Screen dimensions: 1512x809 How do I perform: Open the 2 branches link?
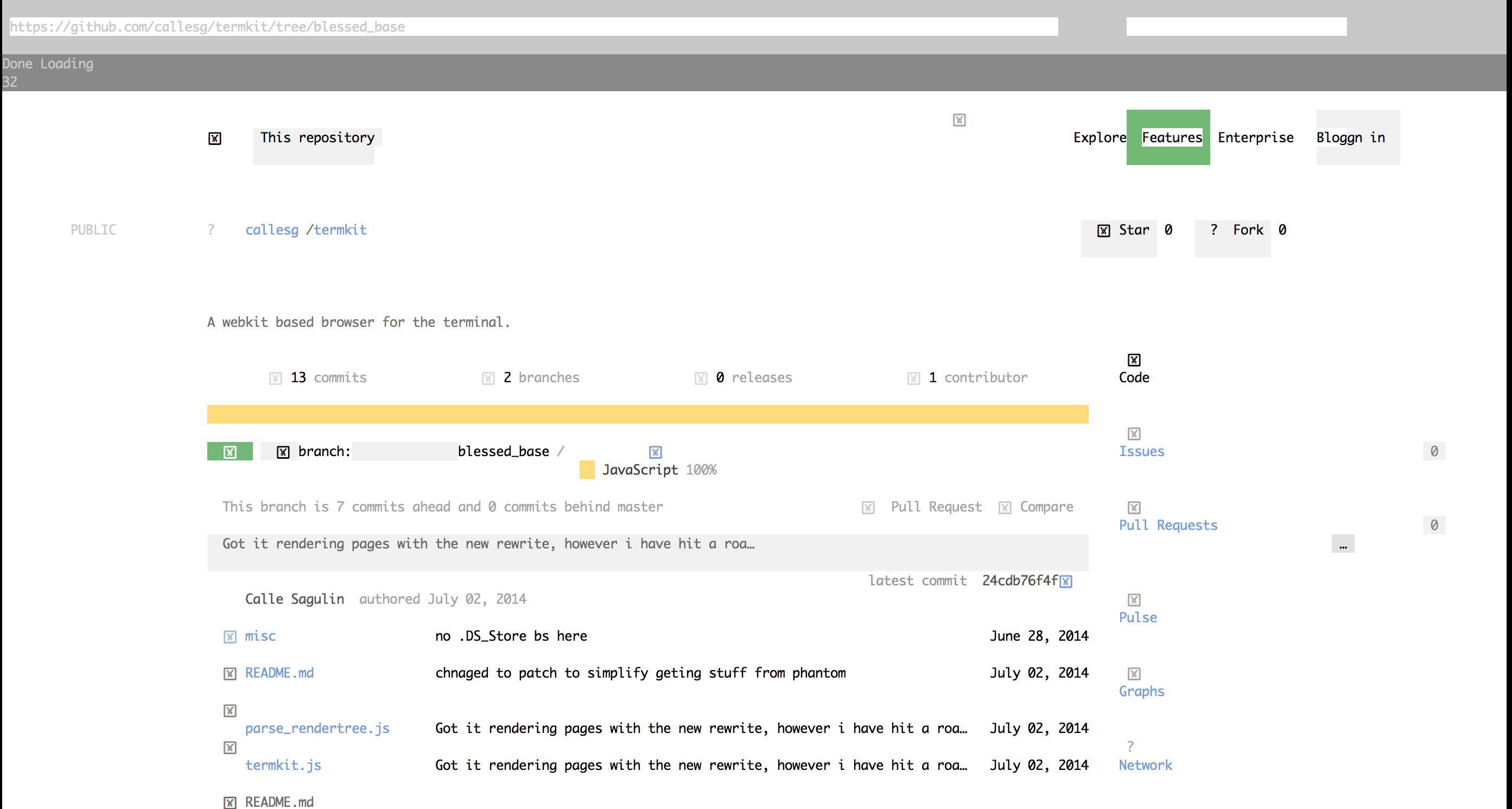(x=541, y=377)
